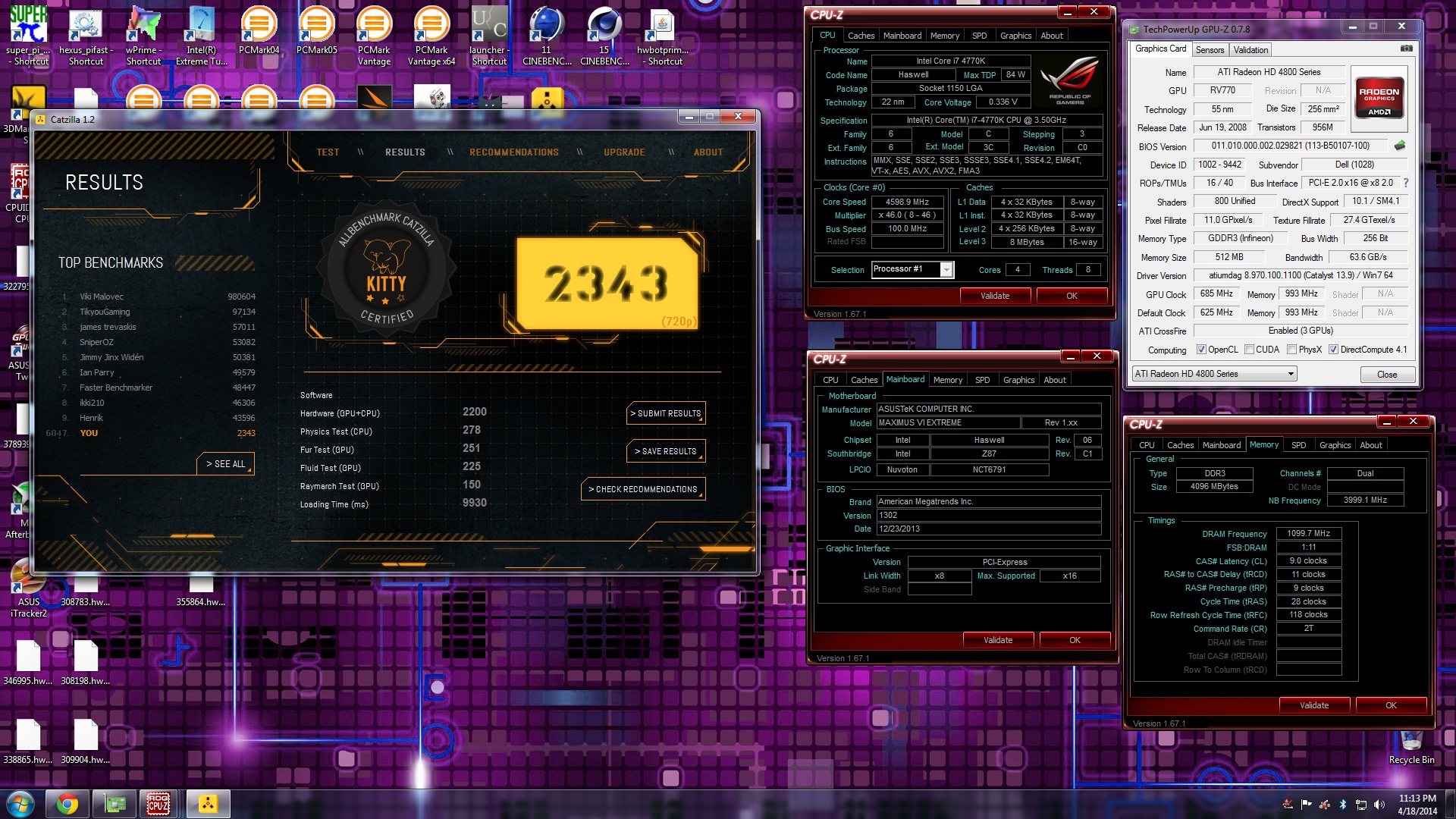The image size is (1456, 819).
Task: Click the clock in taskbar
Action: click(x=1417, y=805)
